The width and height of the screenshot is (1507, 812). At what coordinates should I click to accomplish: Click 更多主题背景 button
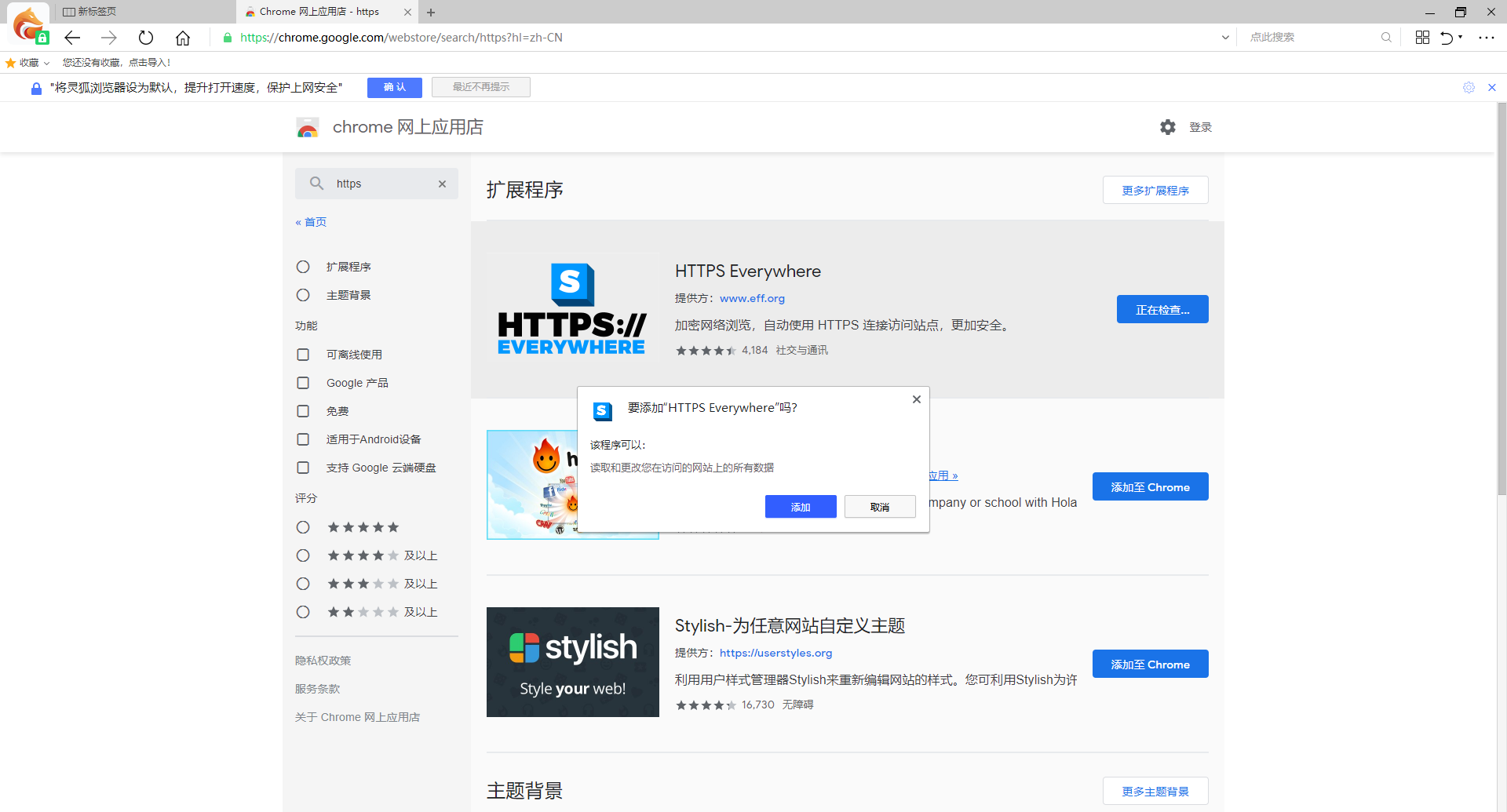1155,791
